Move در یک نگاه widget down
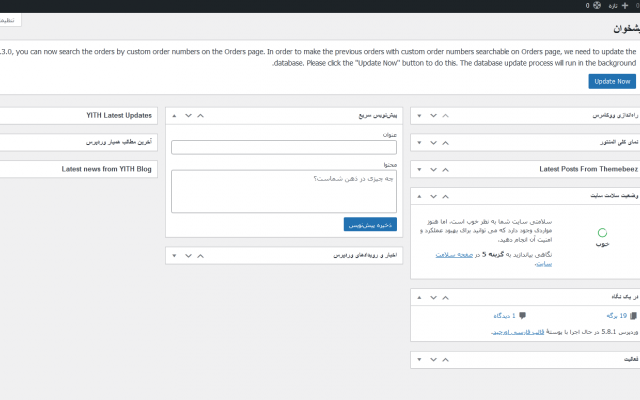The width and height of the screenshot is (640, 400). click(x=433, y=298)
